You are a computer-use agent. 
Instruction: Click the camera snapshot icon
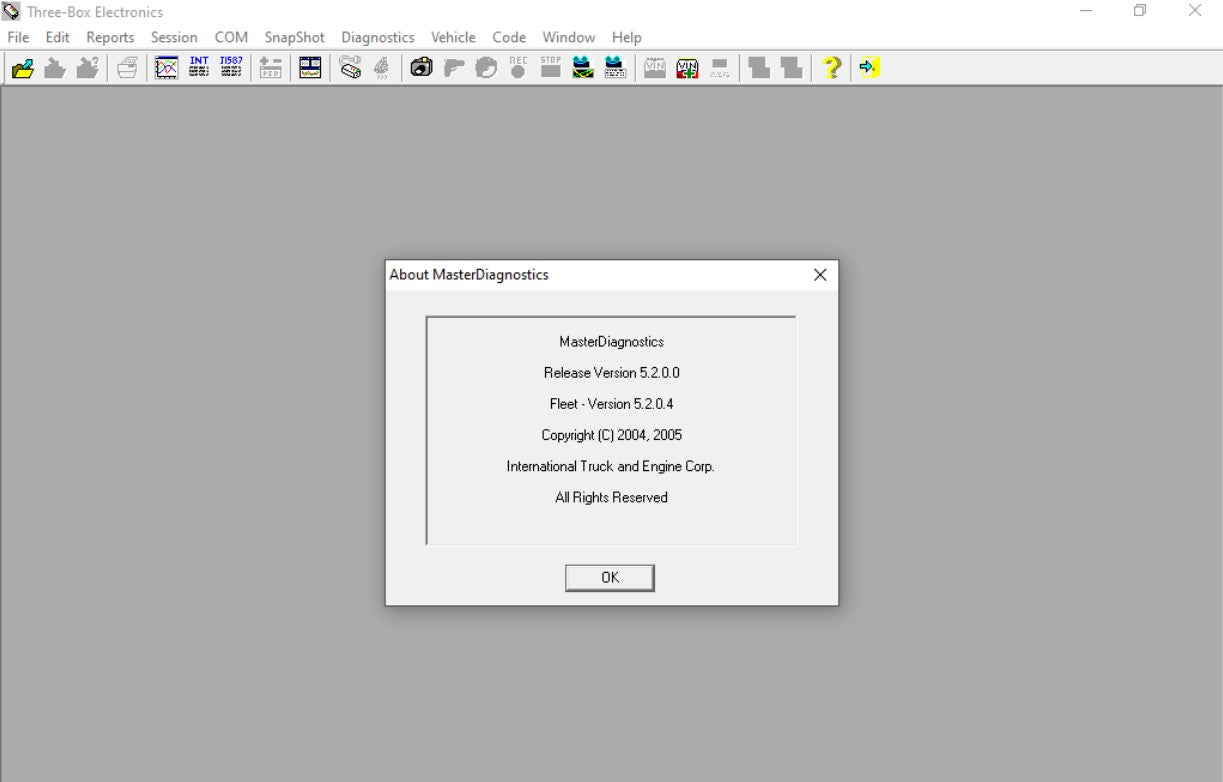[x=422, y=68]
